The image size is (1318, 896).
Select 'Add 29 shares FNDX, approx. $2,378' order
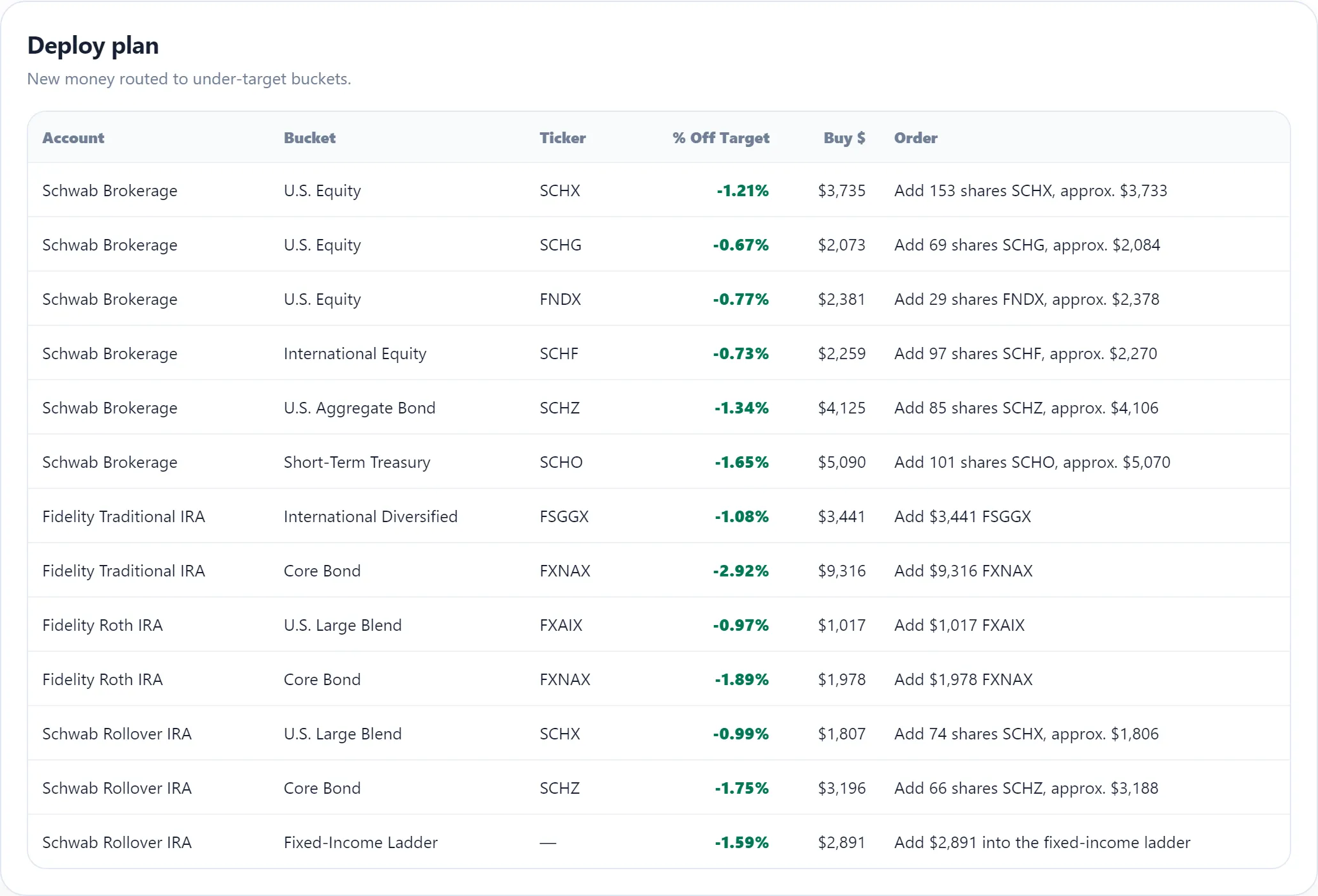coord(1027,299)
